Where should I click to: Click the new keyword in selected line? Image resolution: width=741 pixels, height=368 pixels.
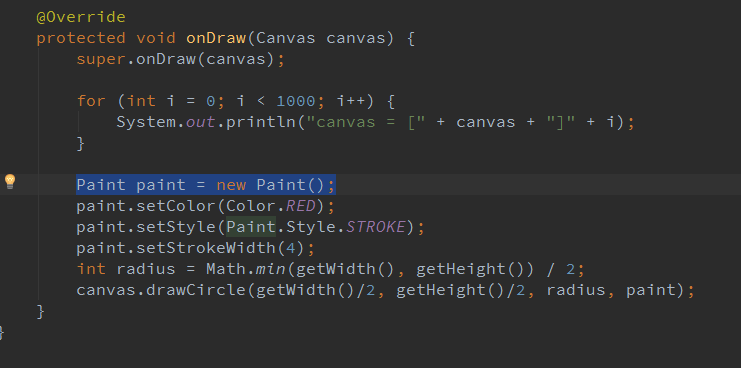[x=231, y=185]
